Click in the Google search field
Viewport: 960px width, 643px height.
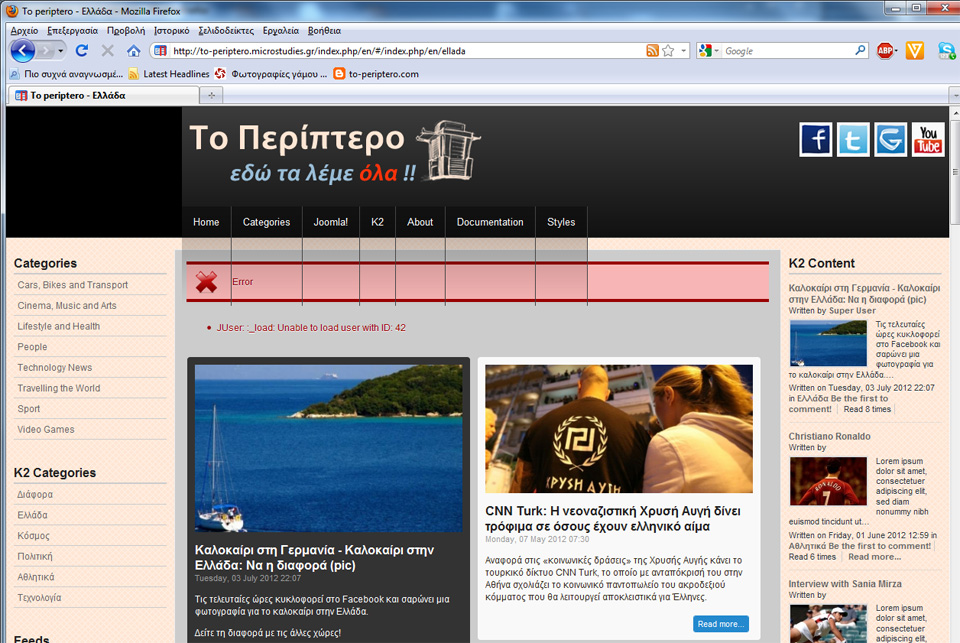[787, 51]
